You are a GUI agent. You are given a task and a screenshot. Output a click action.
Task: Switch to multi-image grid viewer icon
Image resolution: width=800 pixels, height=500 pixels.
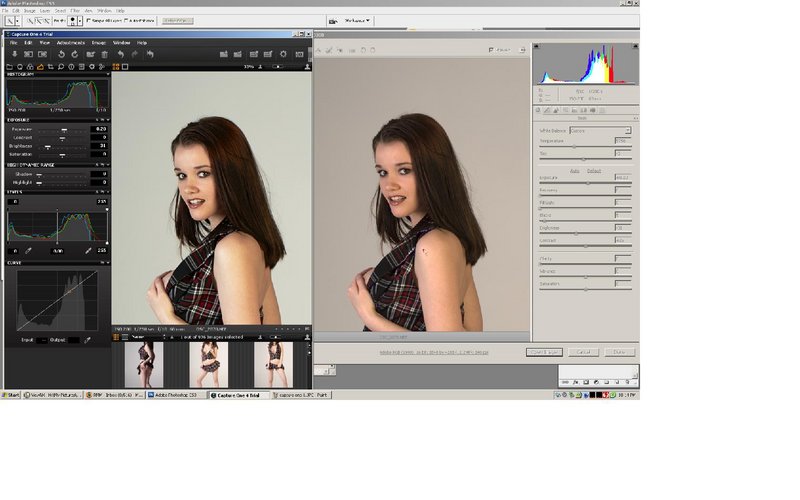[115, 67]
